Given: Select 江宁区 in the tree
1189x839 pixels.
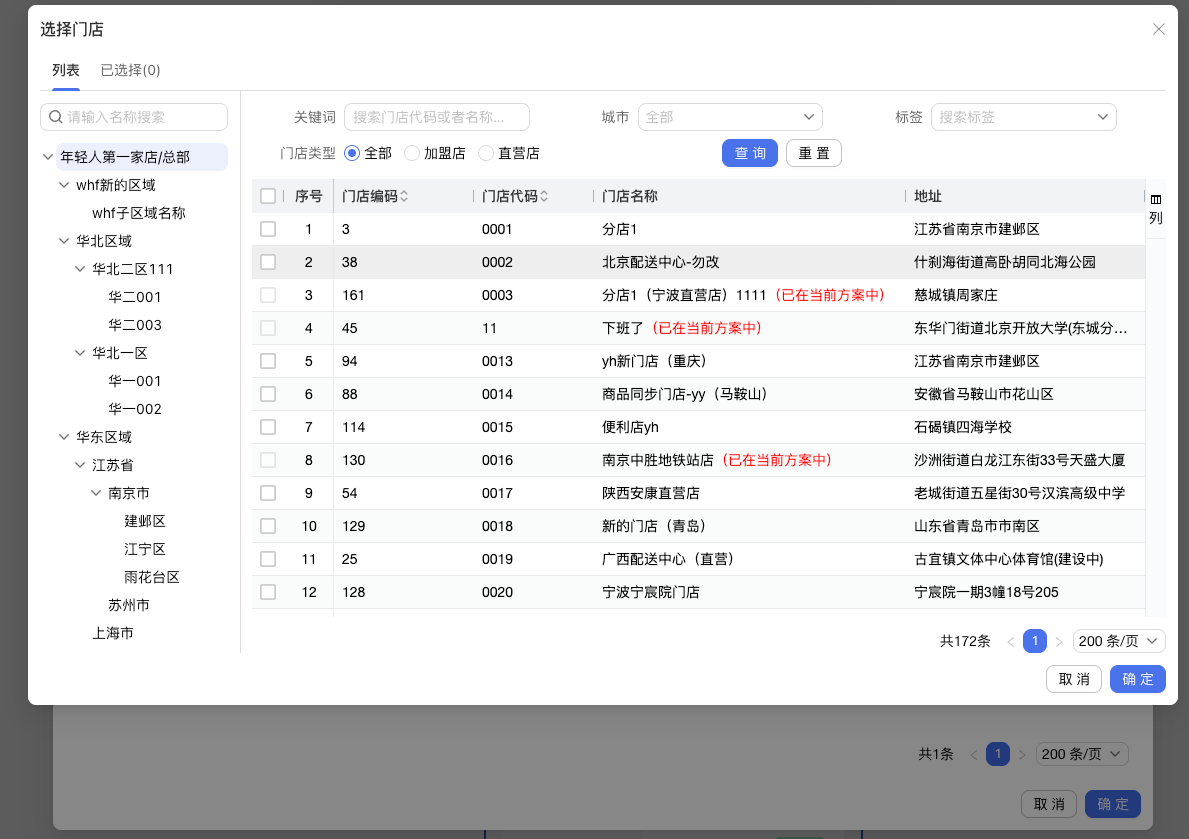Looking at the screenshot, I should (145, 549).
